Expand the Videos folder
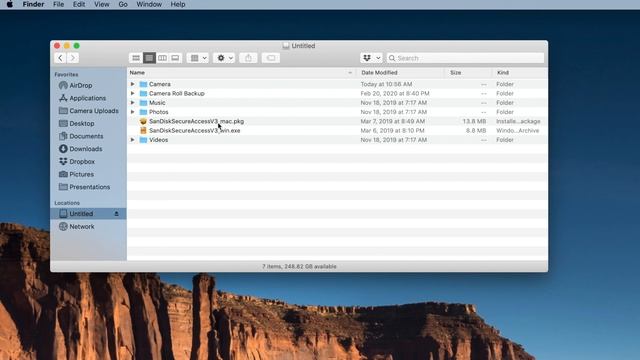This screenshot has width=640, height=360. [132, 140]
